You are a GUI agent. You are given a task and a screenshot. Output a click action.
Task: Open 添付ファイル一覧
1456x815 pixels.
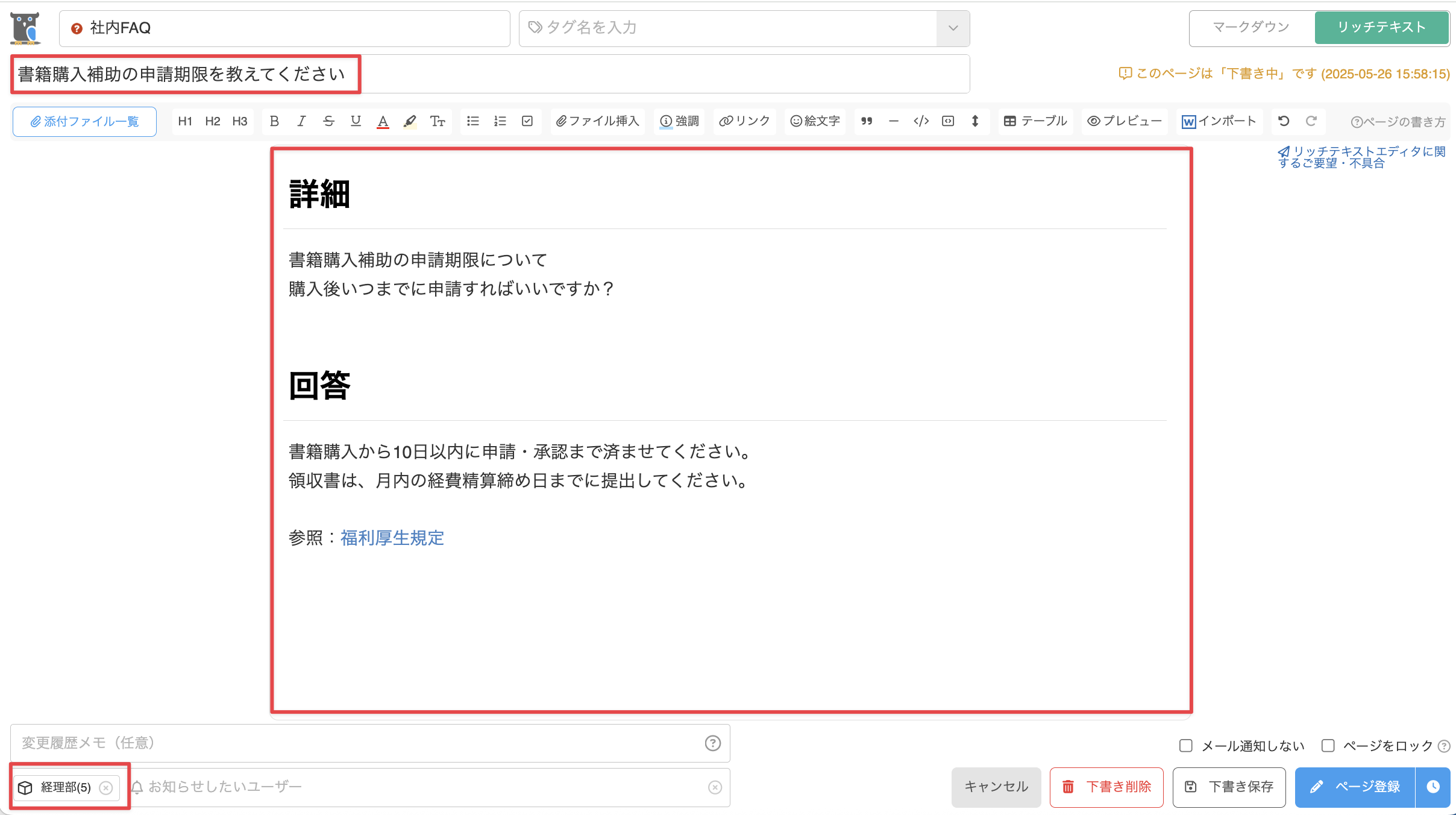pyautogui.click(x=84, y=121)
